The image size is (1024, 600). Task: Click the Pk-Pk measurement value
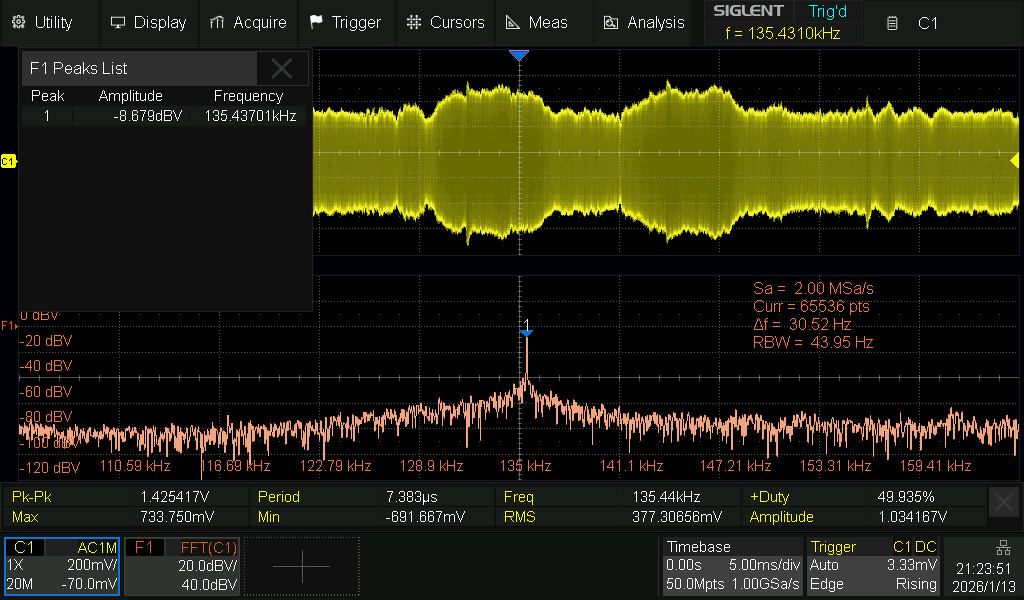[174, 497]
